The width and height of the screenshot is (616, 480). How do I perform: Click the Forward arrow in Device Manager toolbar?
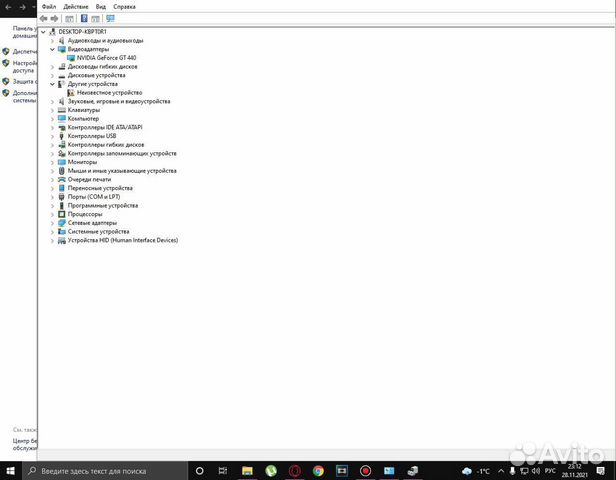tap(54, 18)
